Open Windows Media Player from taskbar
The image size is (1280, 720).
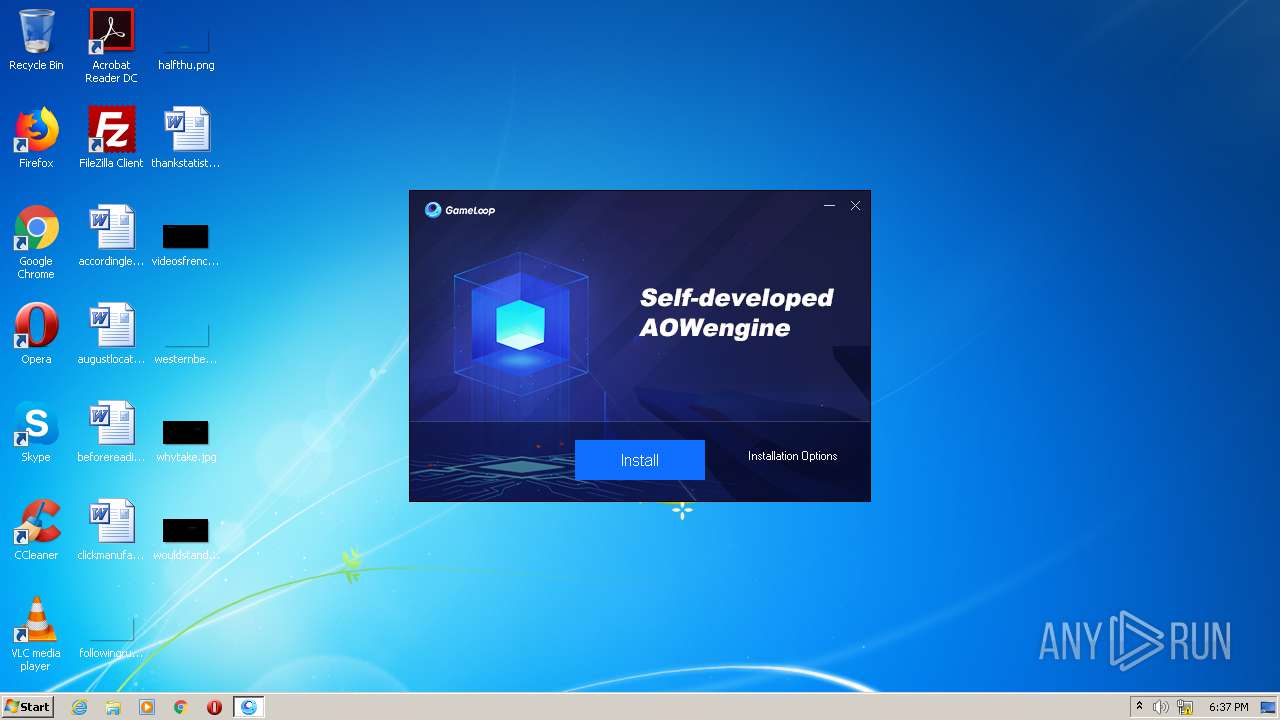[147, 707]
